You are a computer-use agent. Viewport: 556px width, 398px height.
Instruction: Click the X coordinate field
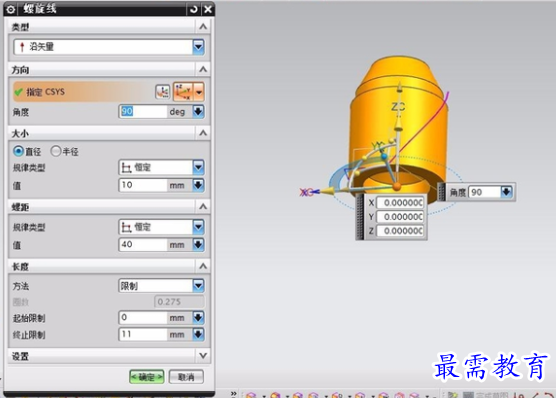point(400,203)
